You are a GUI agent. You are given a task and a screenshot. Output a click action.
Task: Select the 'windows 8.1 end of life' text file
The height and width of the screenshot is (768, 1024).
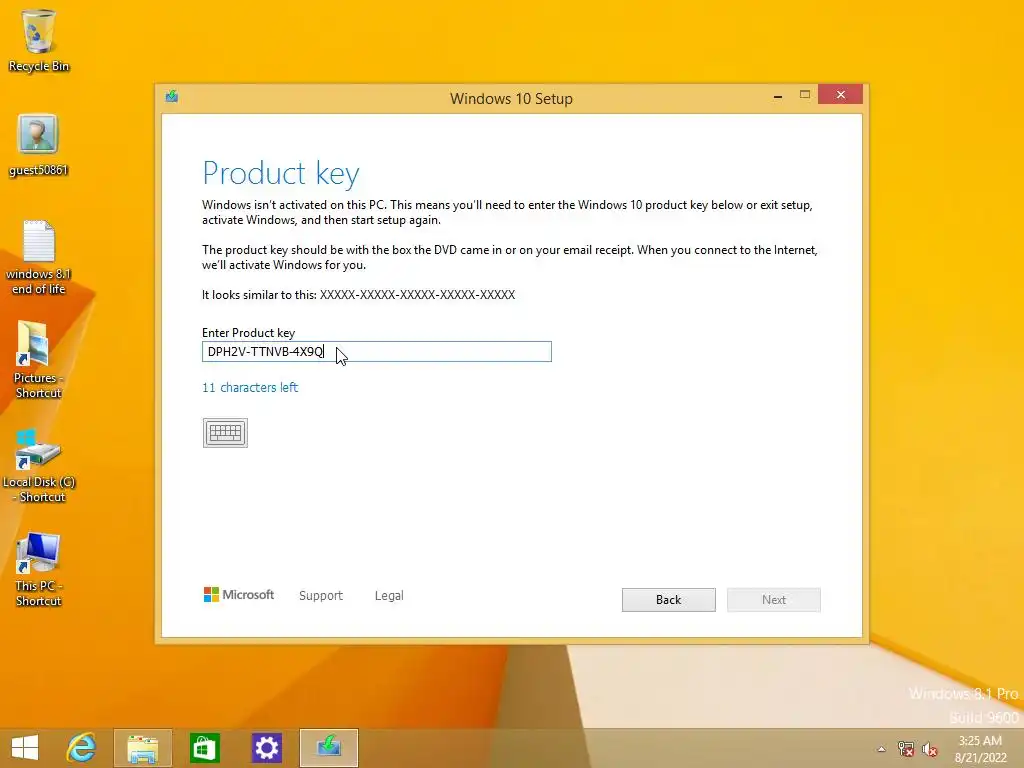pyautogui.click(x=39, y=257)
